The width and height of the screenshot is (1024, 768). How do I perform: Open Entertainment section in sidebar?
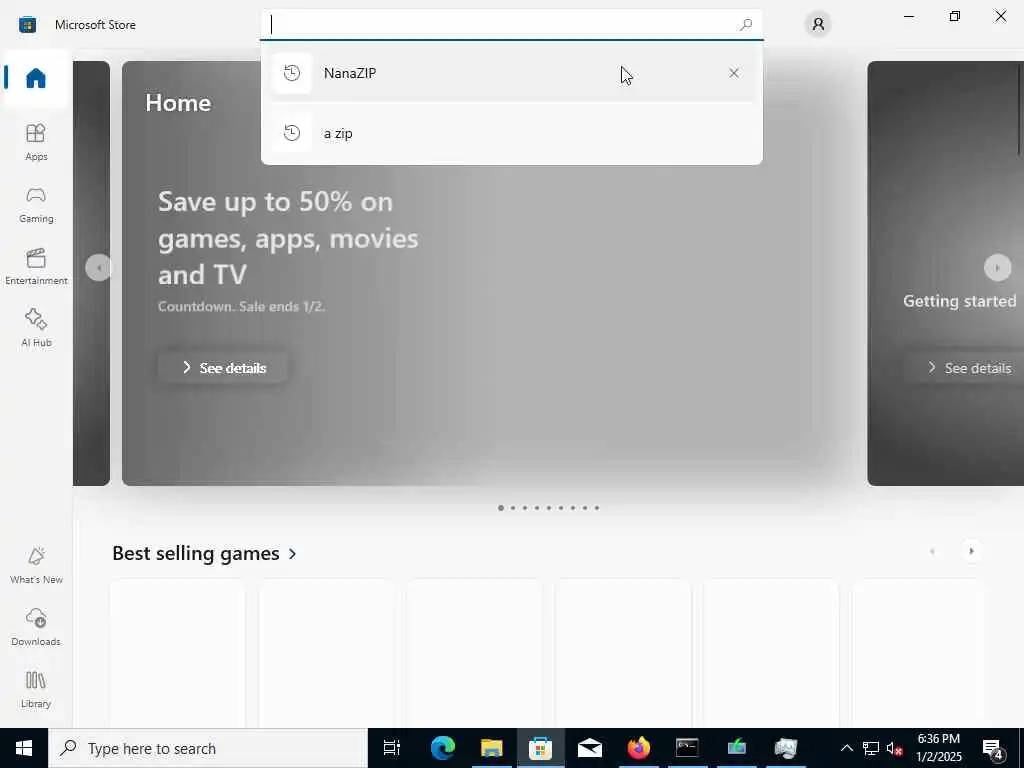click(x=36, y=266)
